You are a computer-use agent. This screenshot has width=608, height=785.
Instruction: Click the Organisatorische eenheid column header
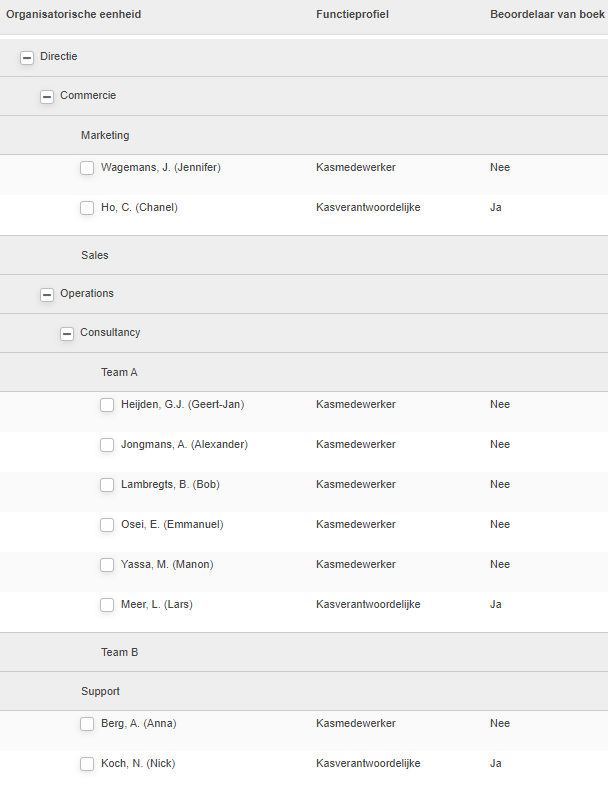point(74,15)
